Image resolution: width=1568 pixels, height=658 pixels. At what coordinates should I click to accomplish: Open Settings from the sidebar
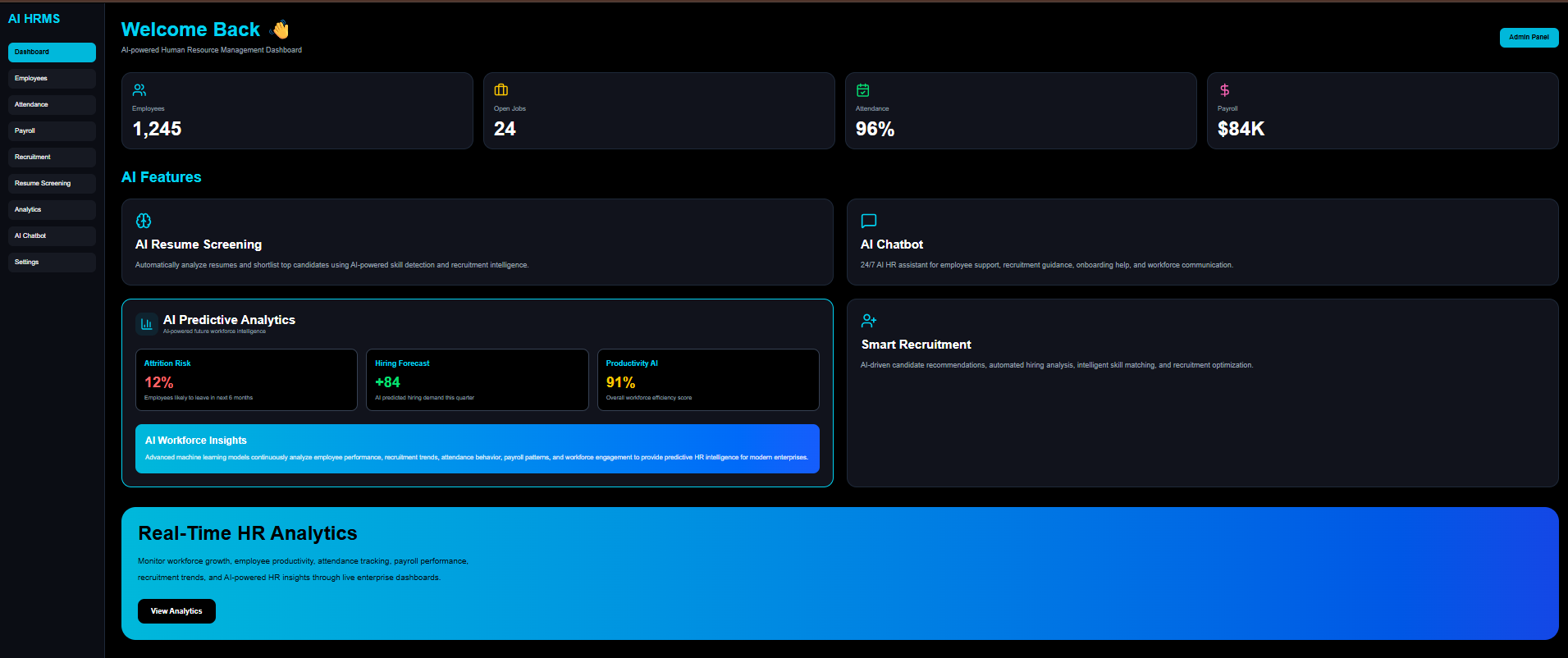click(52, 263)
